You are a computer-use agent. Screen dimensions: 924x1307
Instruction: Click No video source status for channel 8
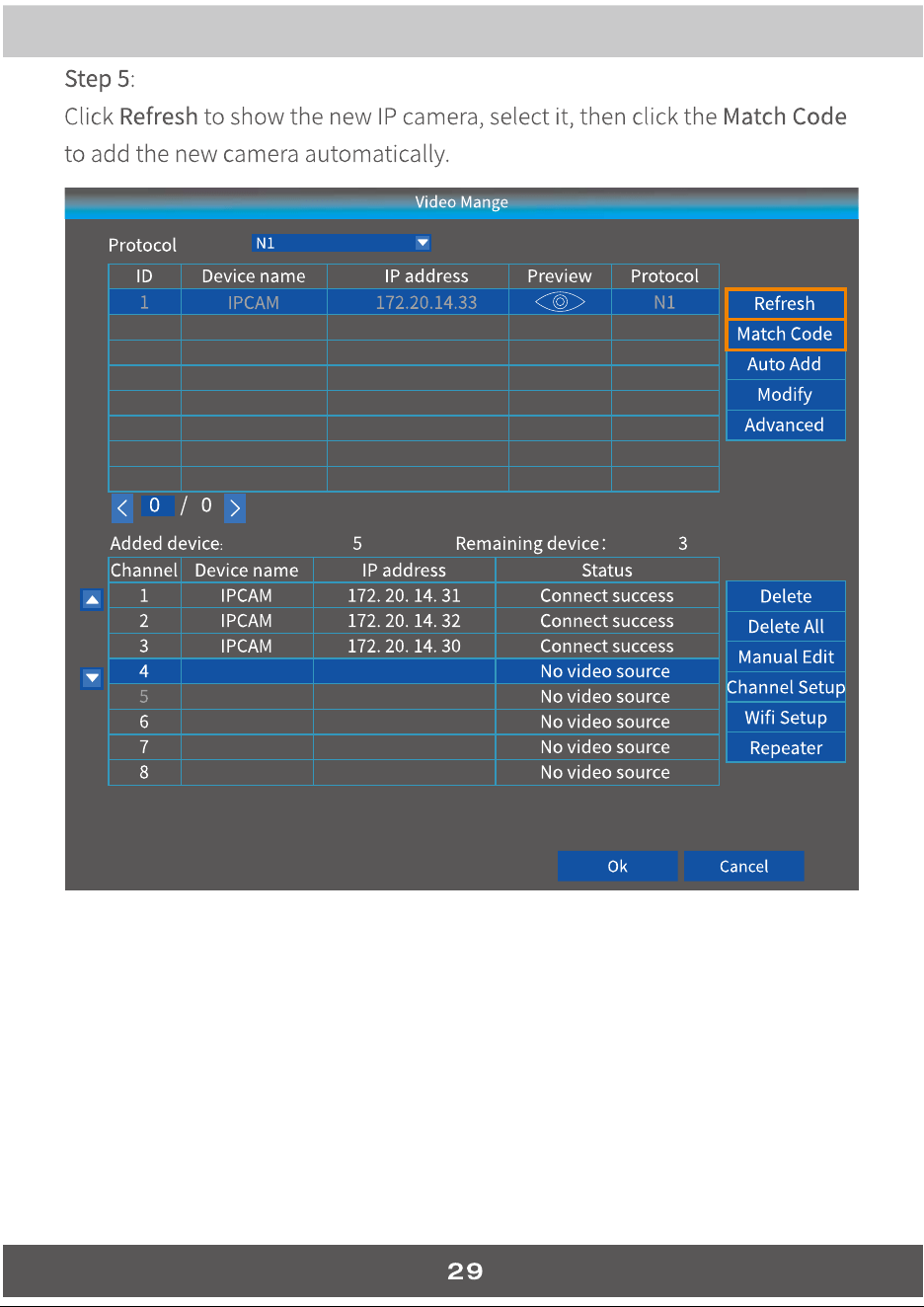(x=605, y=772)
